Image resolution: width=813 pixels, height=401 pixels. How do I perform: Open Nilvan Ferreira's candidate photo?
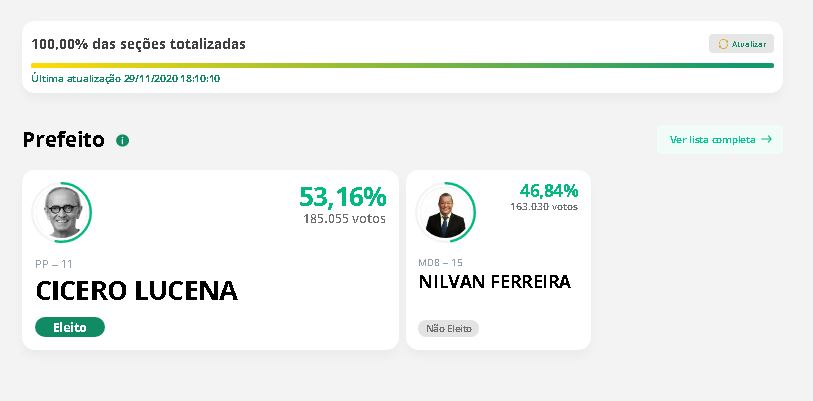pos(441,212)
